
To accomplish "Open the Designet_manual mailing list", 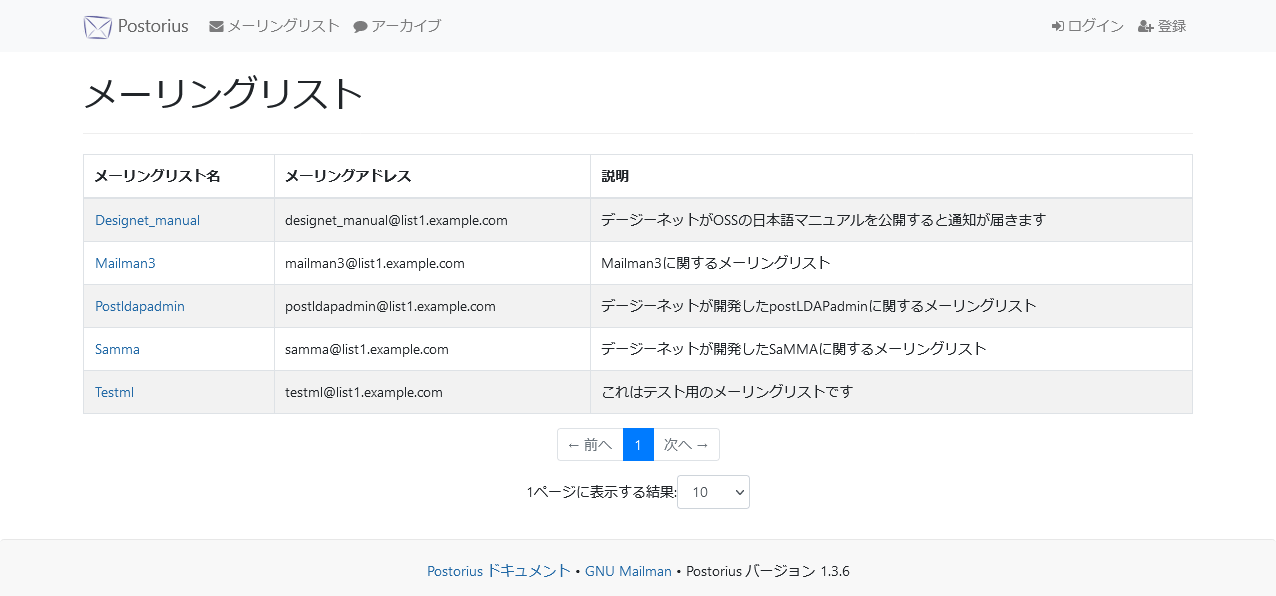I will (x=146, y=220).
